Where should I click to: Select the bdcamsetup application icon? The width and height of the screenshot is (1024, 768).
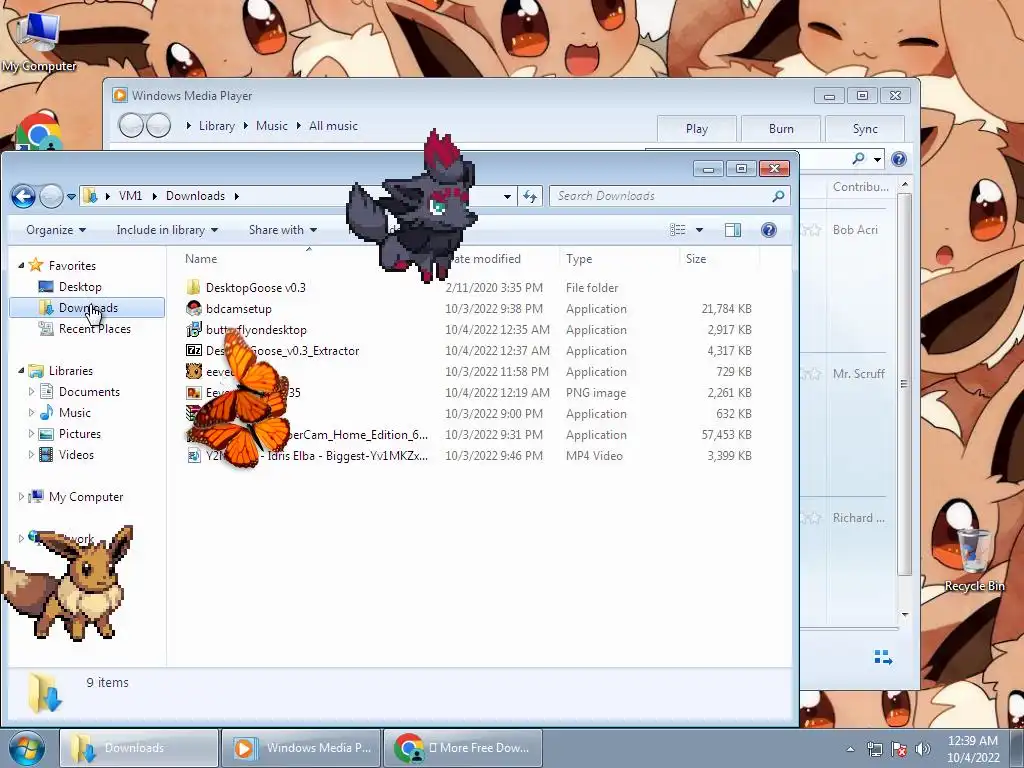pyautogui.click(x=193, y=308)
